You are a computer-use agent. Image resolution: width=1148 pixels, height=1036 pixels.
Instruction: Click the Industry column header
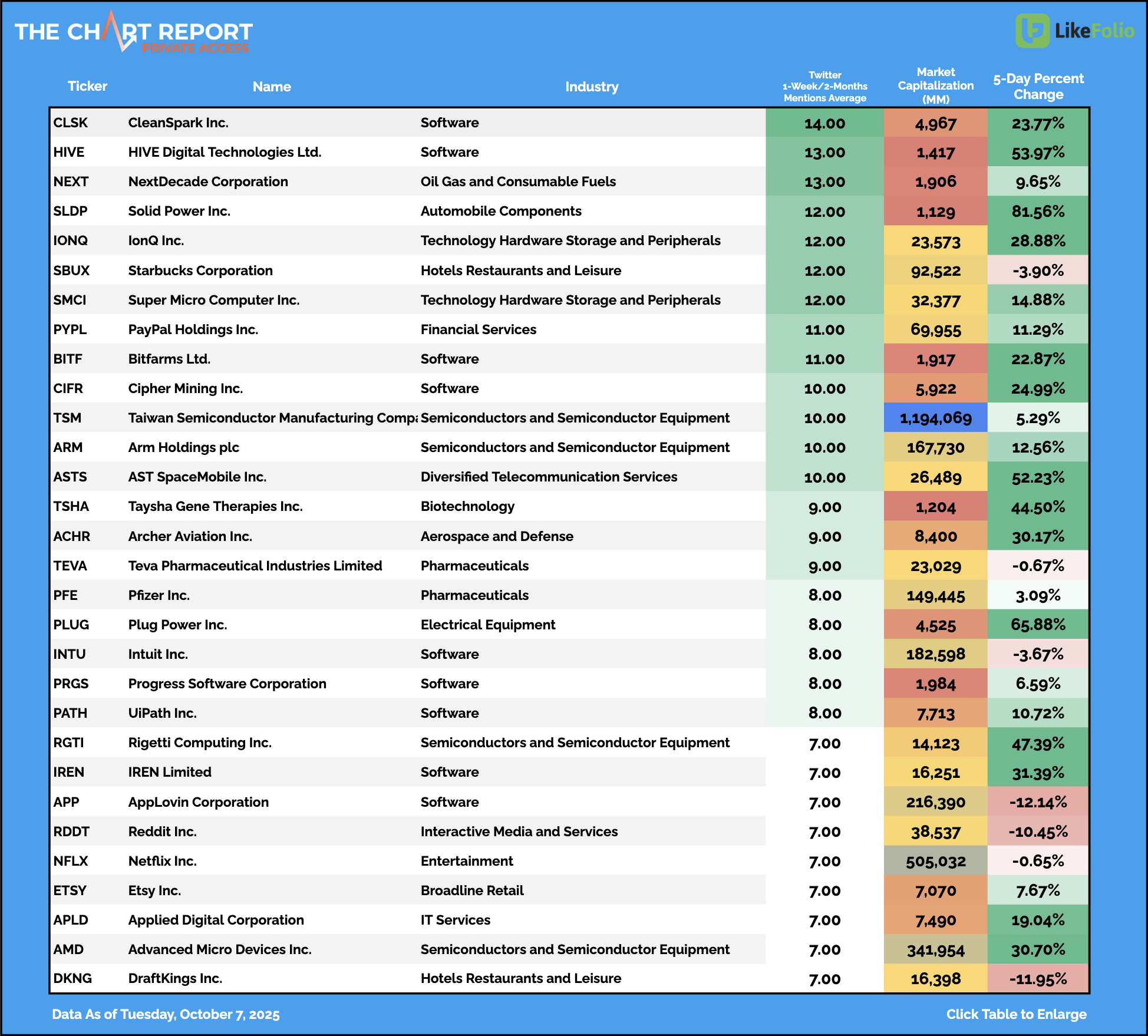click(592, 87)
